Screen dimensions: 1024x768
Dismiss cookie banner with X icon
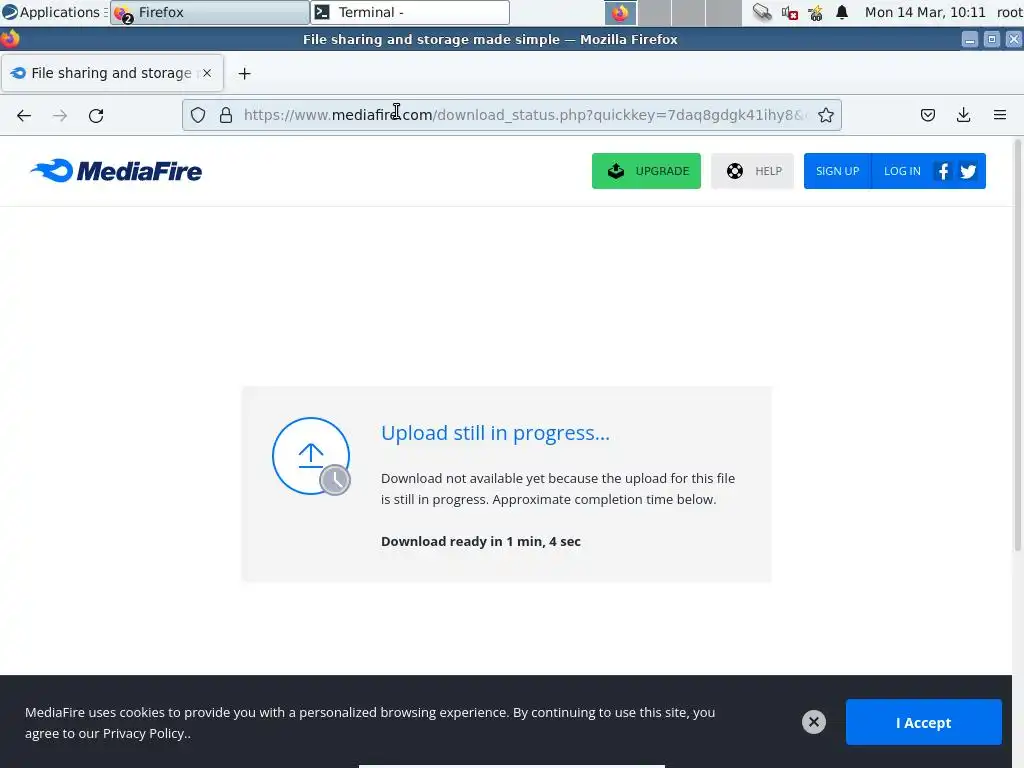tap(814, 722)
